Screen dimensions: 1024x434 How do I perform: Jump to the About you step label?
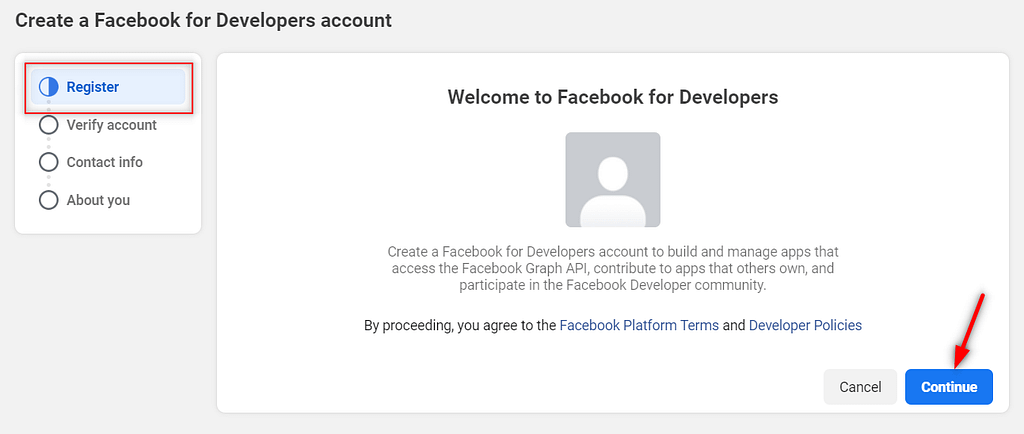click(98, 200)
